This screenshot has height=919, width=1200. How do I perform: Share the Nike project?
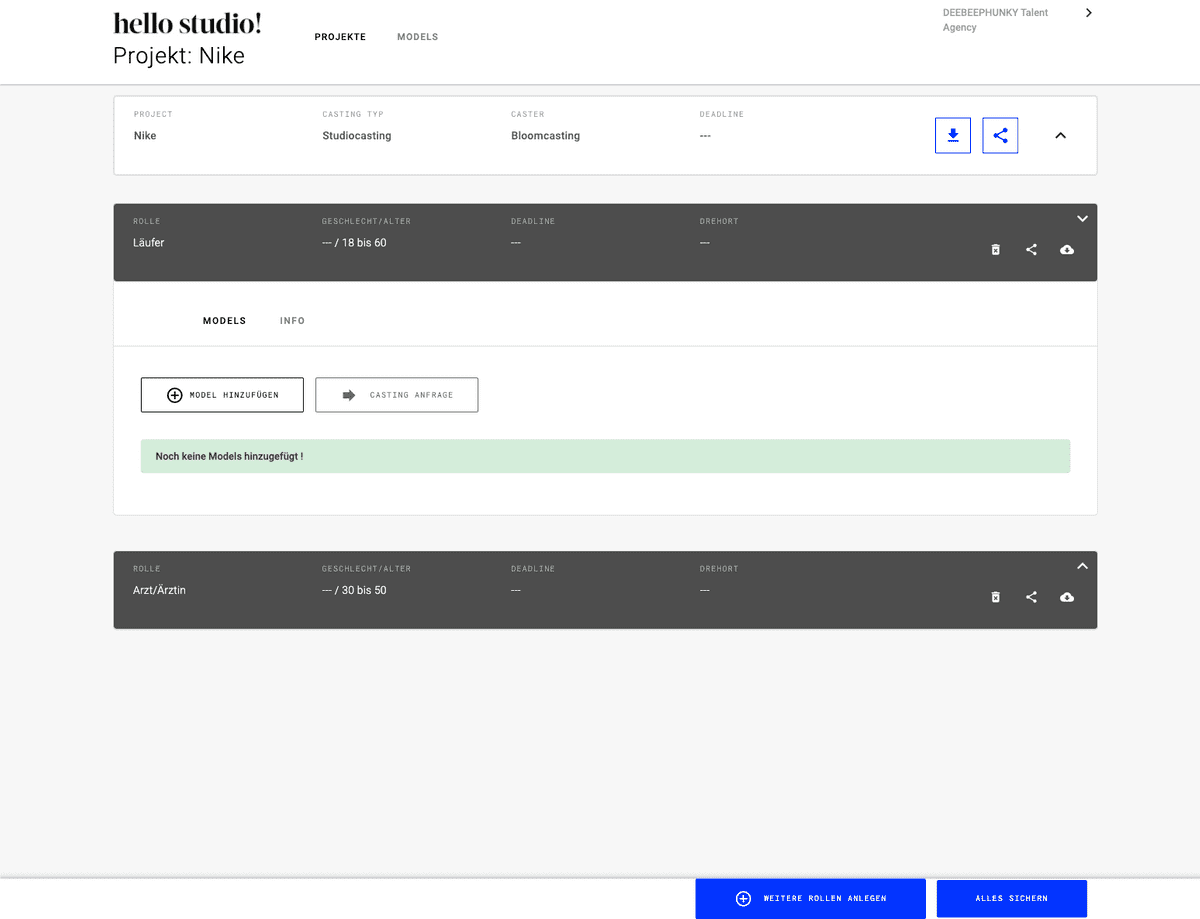pyautogui.click(x=1000, y=135)
